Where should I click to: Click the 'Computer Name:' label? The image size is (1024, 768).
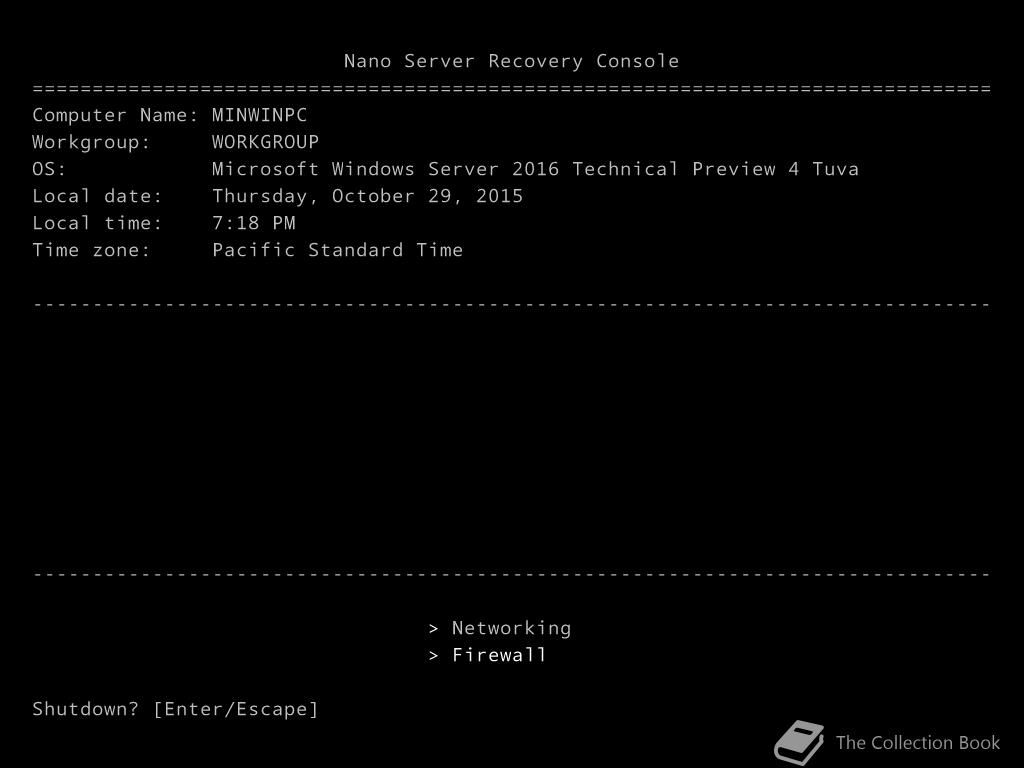click(116, 115)
